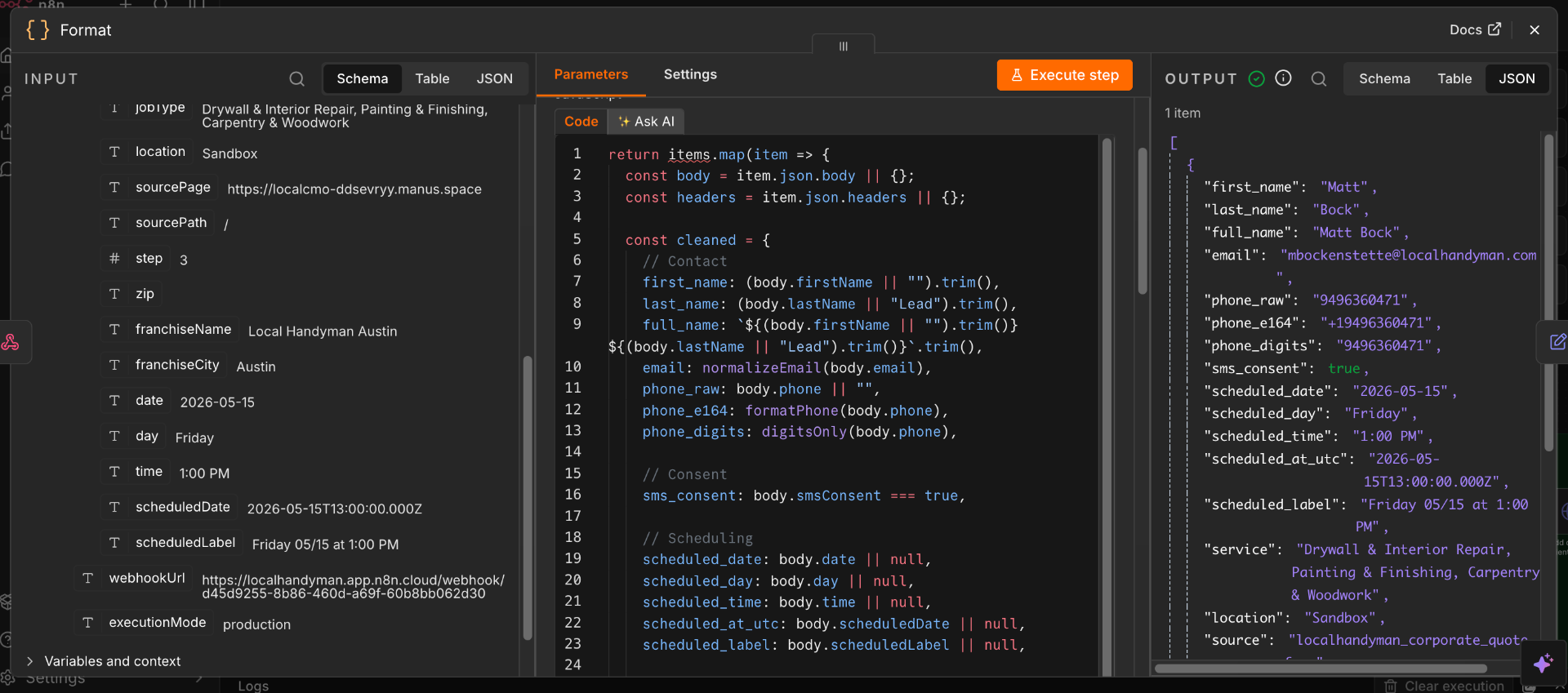Switch input view to Schema
This screenshot has width=1568, height=693.
362,78
